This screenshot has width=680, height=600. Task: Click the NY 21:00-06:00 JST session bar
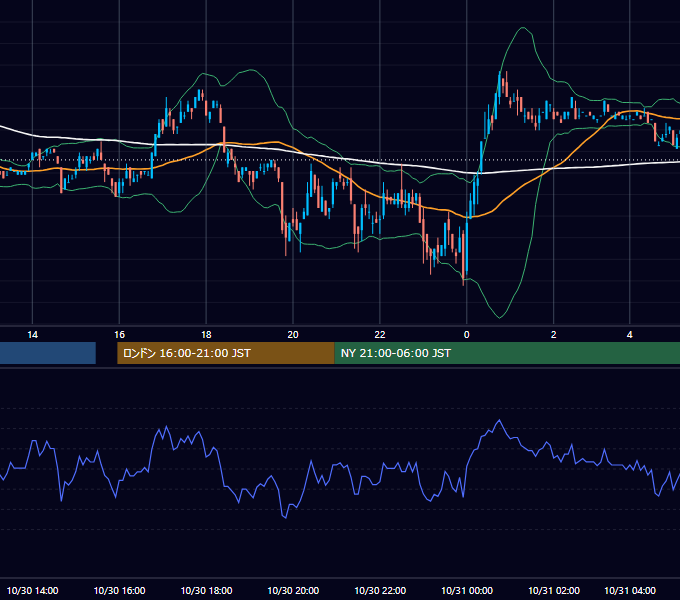[507, 353]
